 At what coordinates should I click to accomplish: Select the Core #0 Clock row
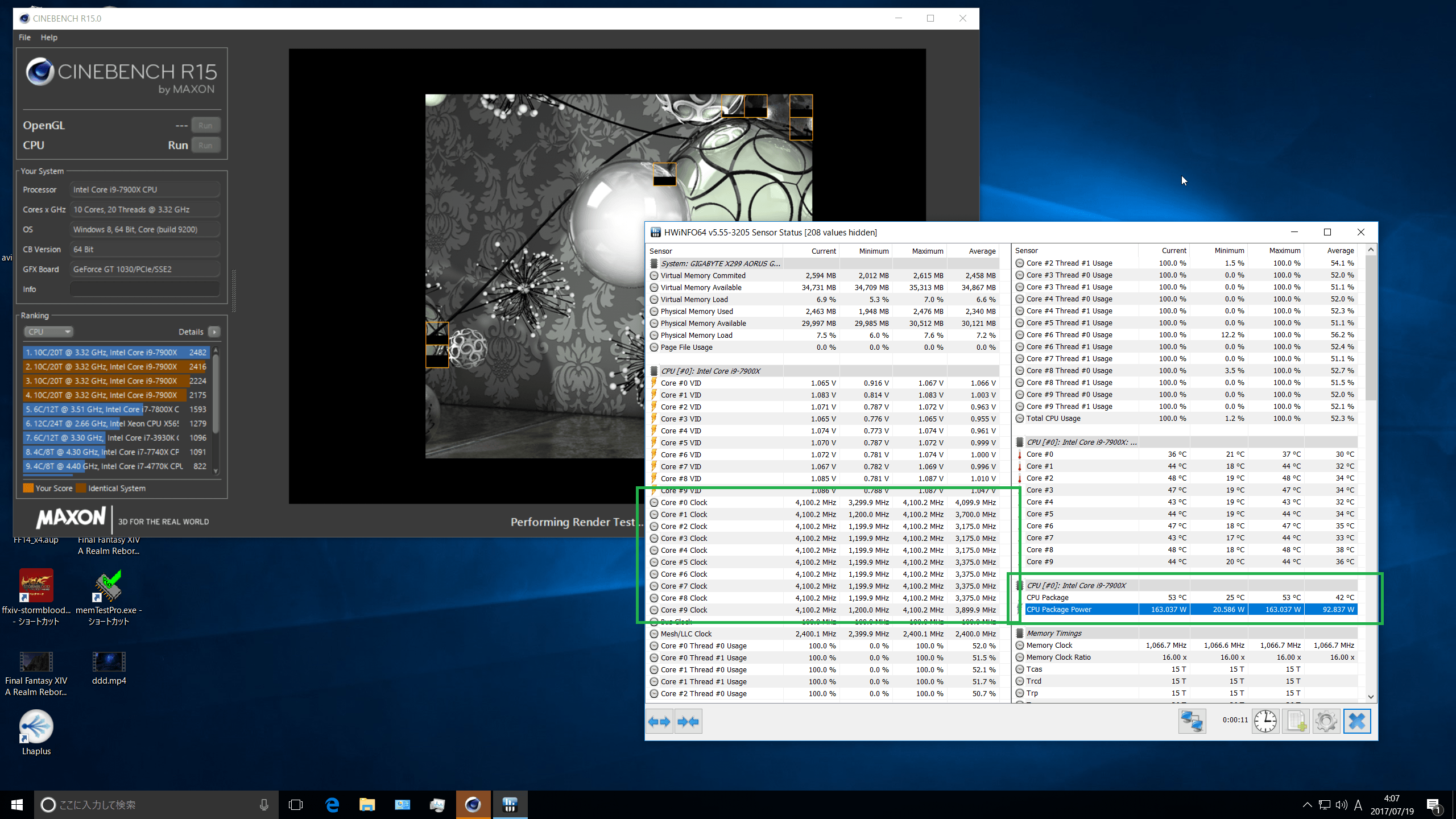click(x=824, y=502)
